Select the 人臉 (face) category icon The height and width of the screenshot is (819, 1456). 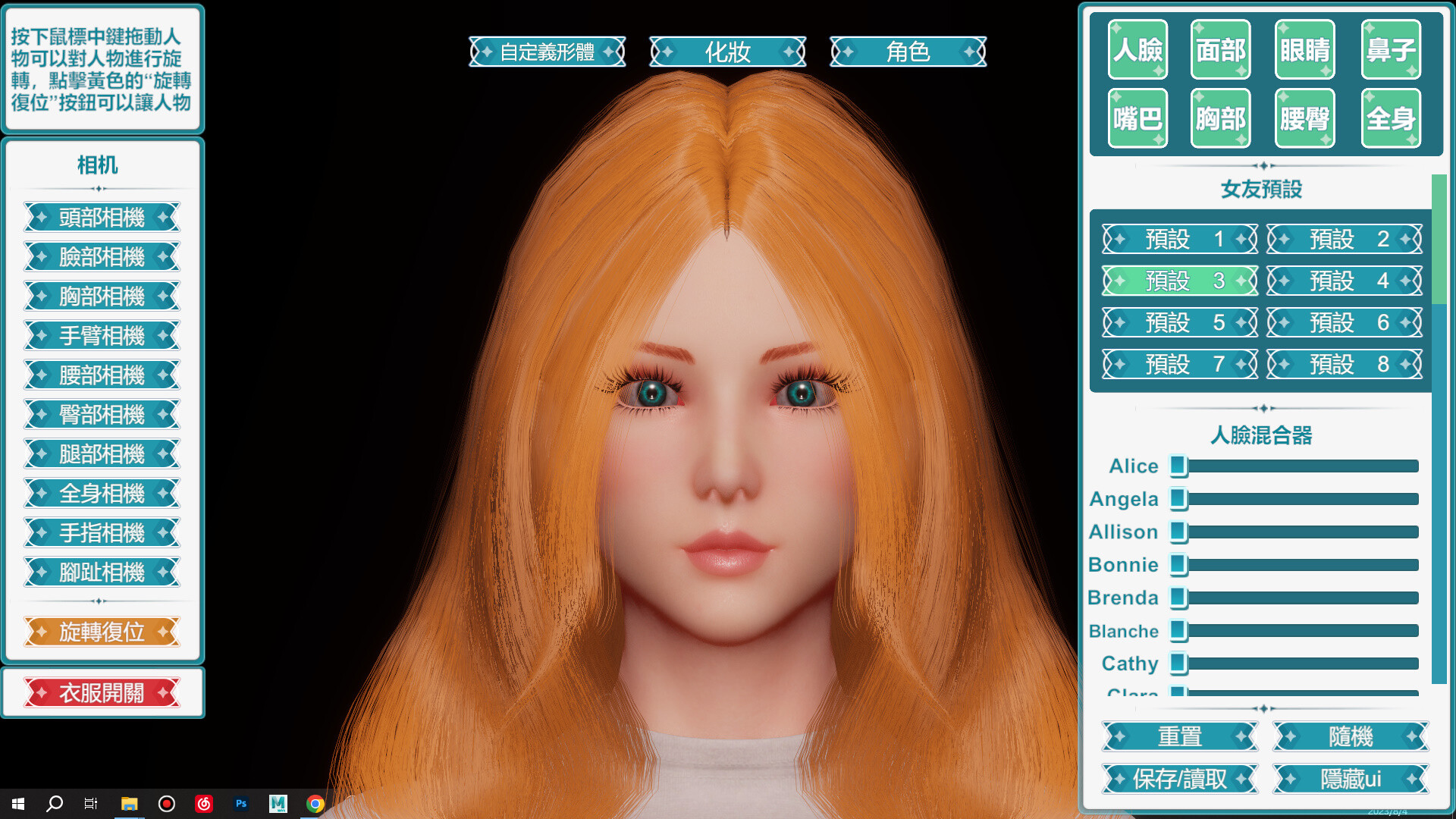[x=1137, y=50]
